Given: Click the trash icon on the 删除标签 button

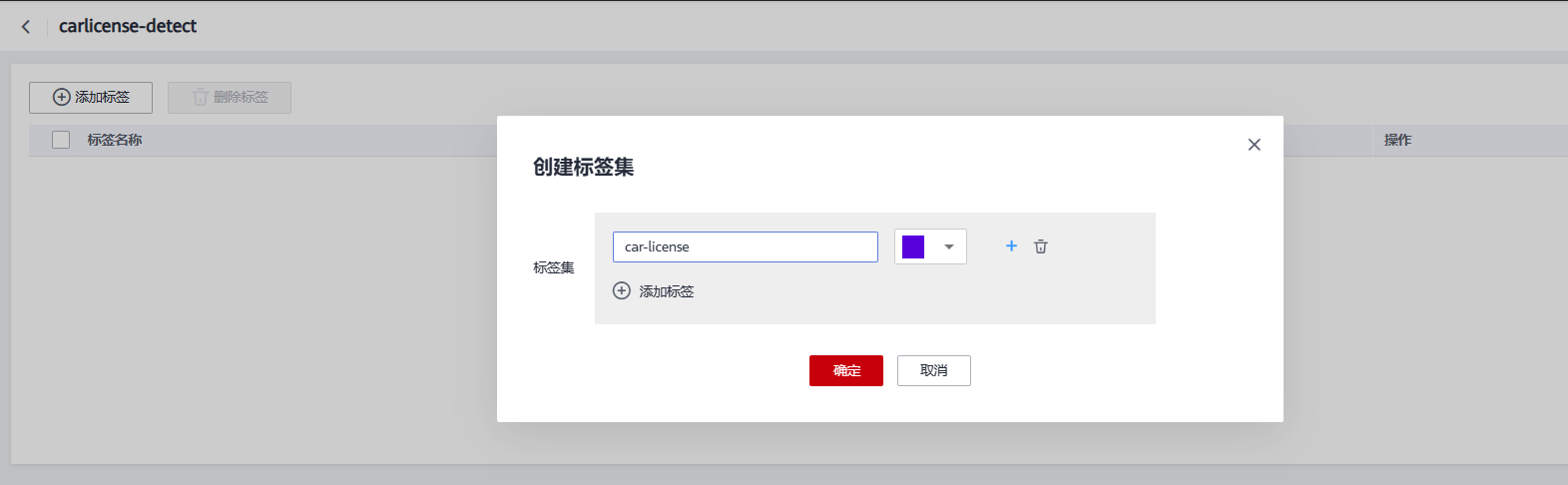Looking at the screenshot, I should (200, 97).
